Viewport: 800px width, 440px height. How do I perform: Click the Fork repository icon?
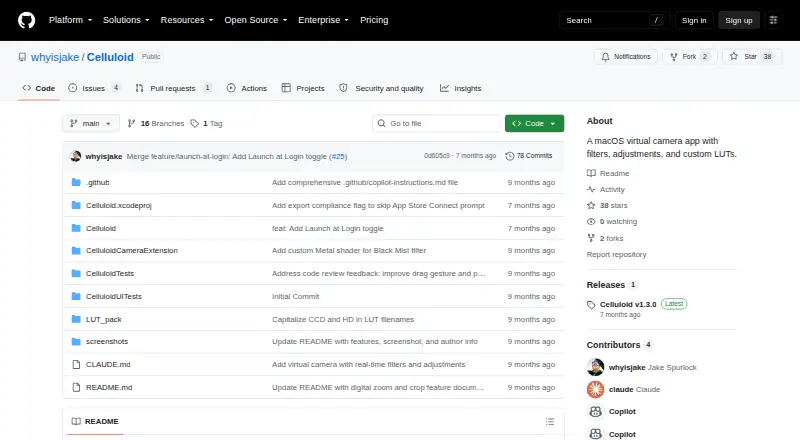coord(673,57)
